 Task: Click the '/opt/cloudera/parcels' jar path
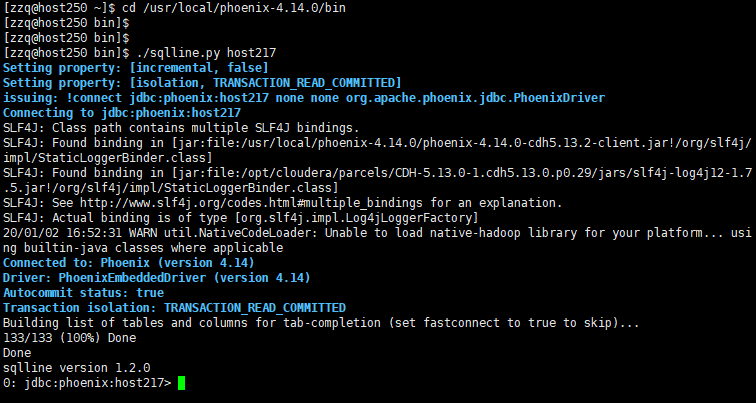[x=450, y=172]
